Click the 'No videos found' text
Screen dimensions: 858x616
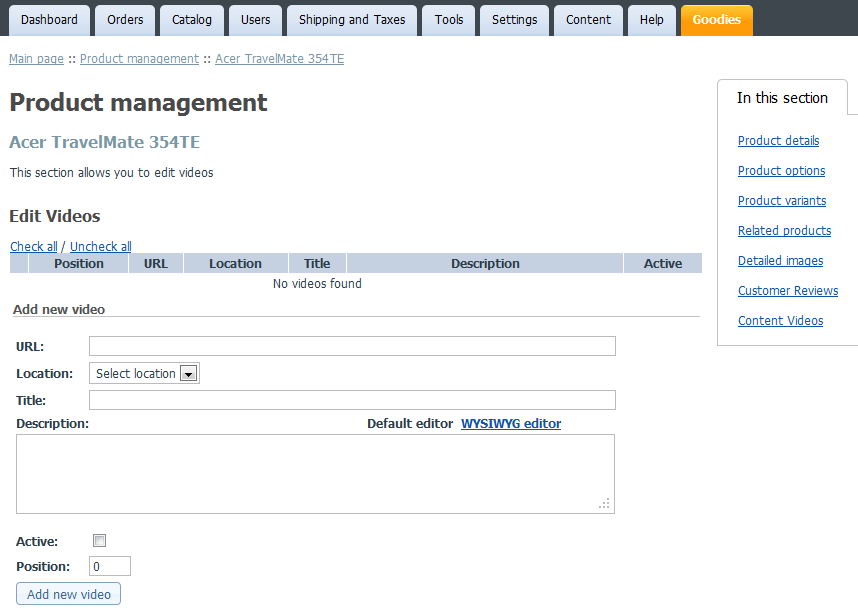tap(317, 284)
